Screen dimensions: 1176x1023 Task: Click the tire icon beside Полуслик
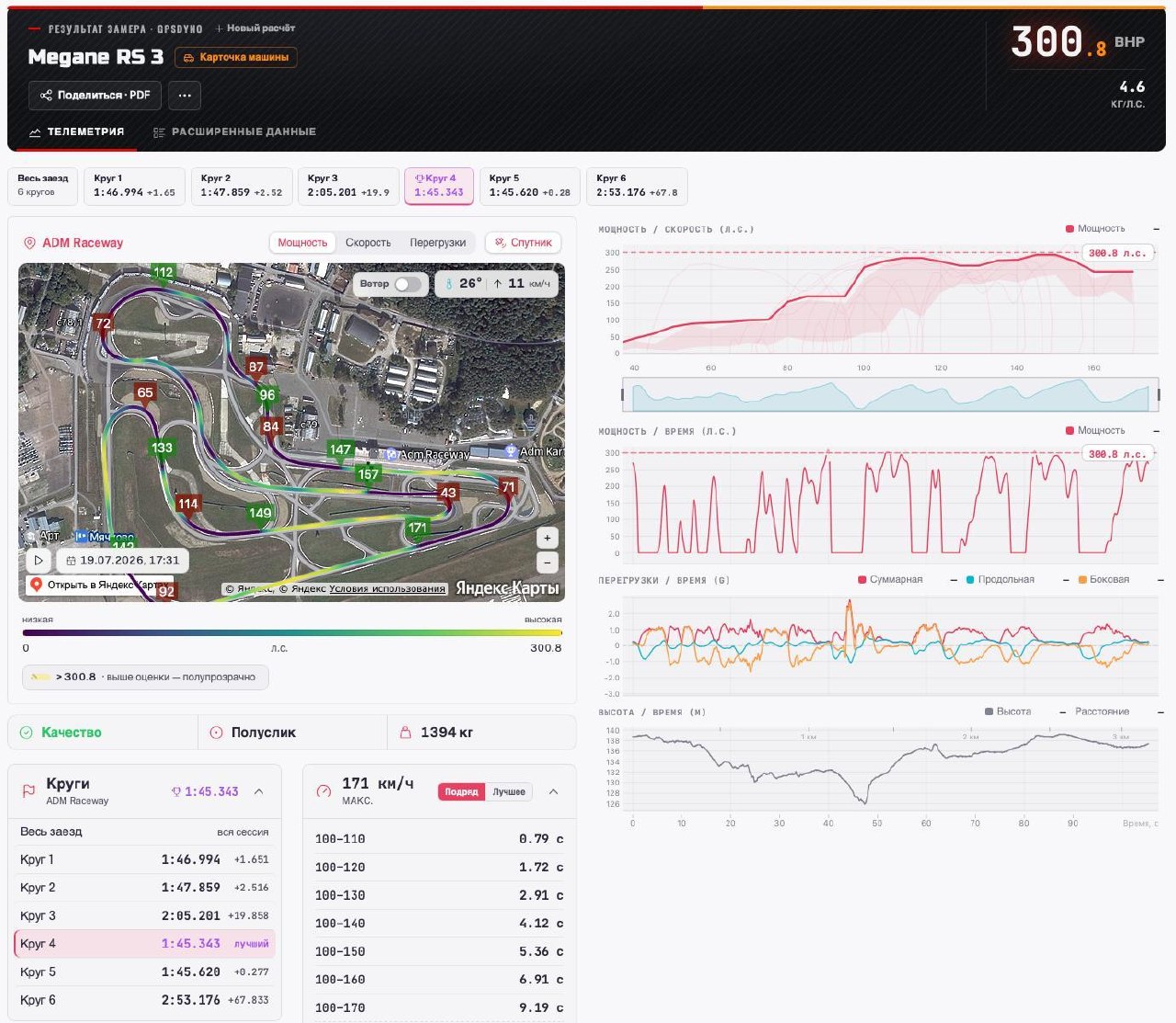(x=217, y=733)
